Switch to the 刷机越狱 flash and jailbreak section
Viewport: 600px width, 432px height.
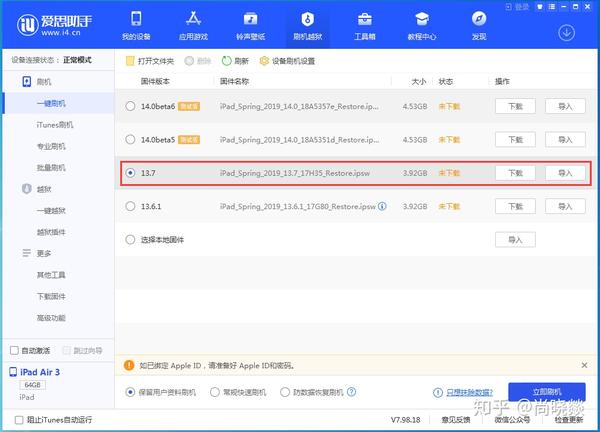pos(308,26)
